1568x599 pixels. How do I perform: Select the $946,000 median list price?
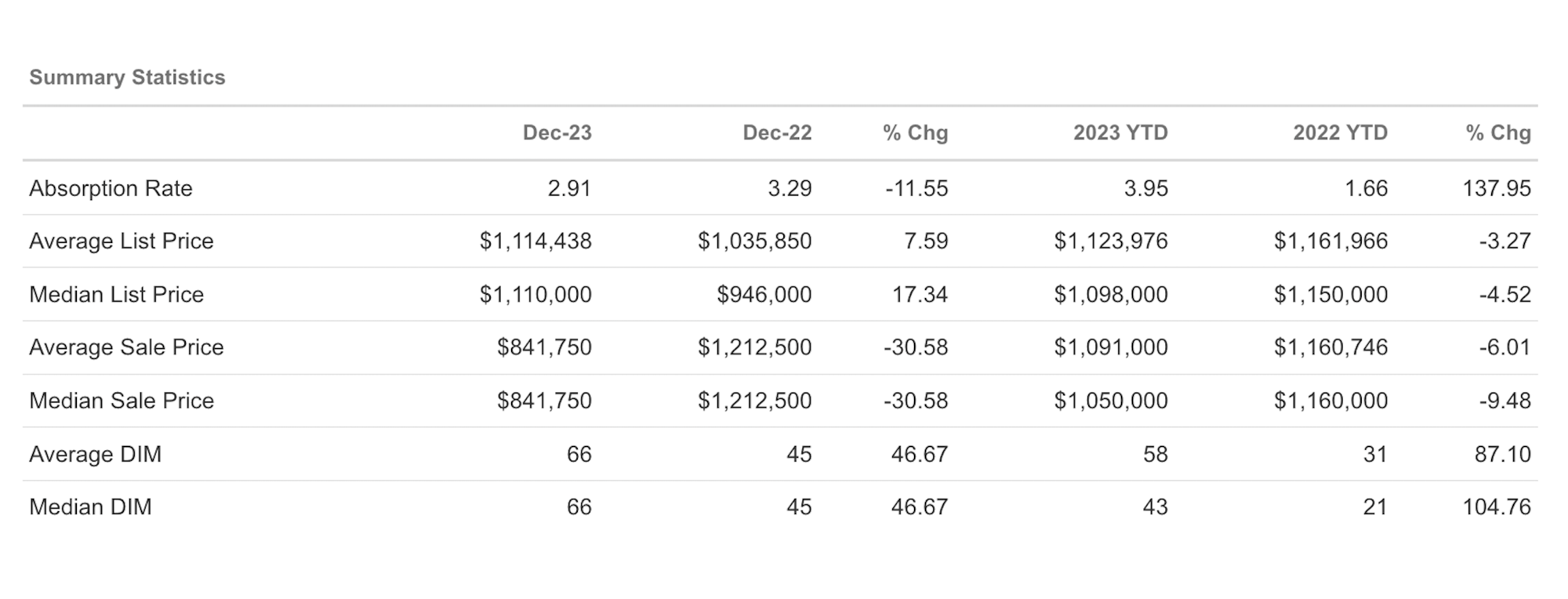pos(764,294)
